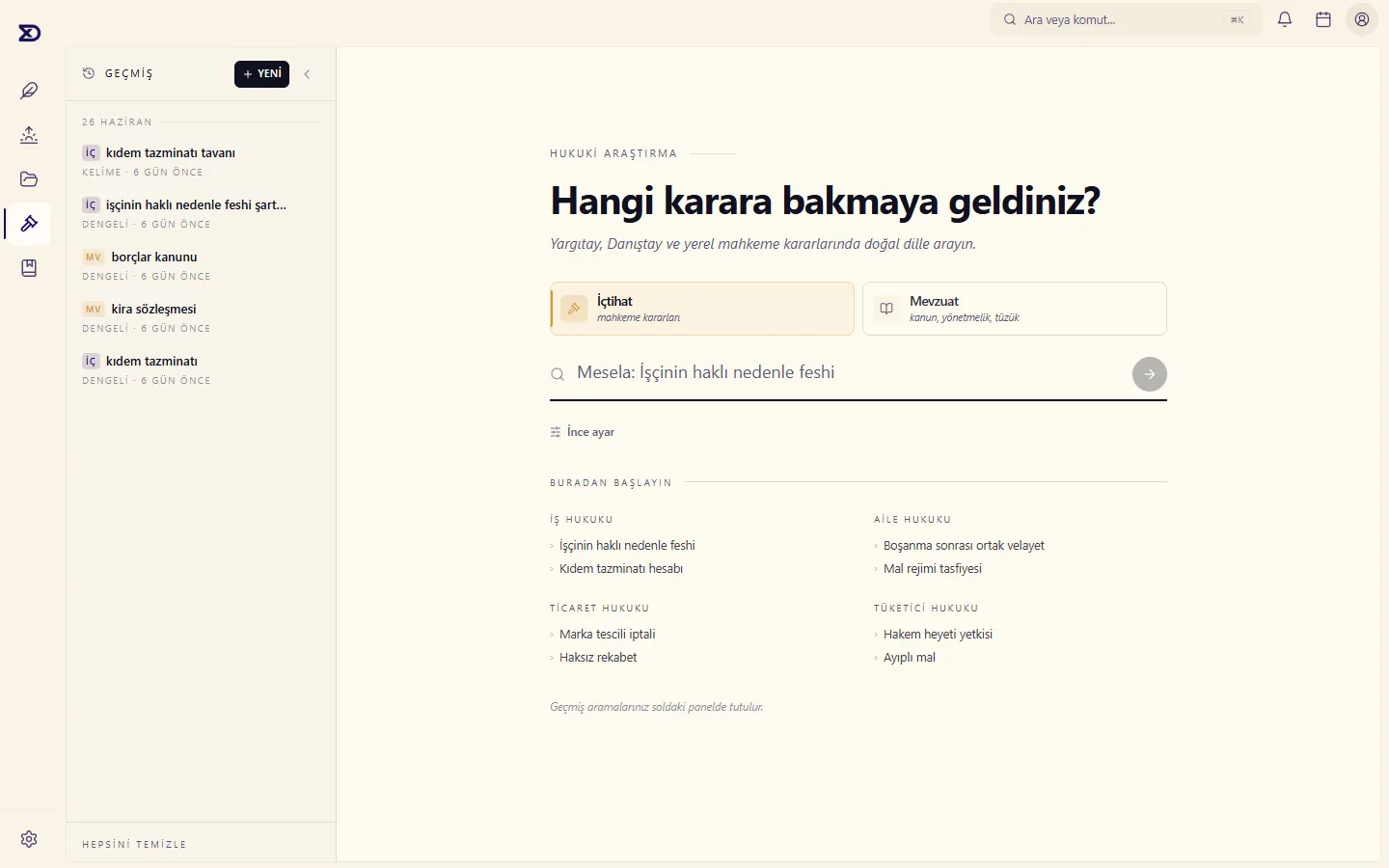
Task: Click the 26 HAZİRAN date label
Action: (118, 122)
